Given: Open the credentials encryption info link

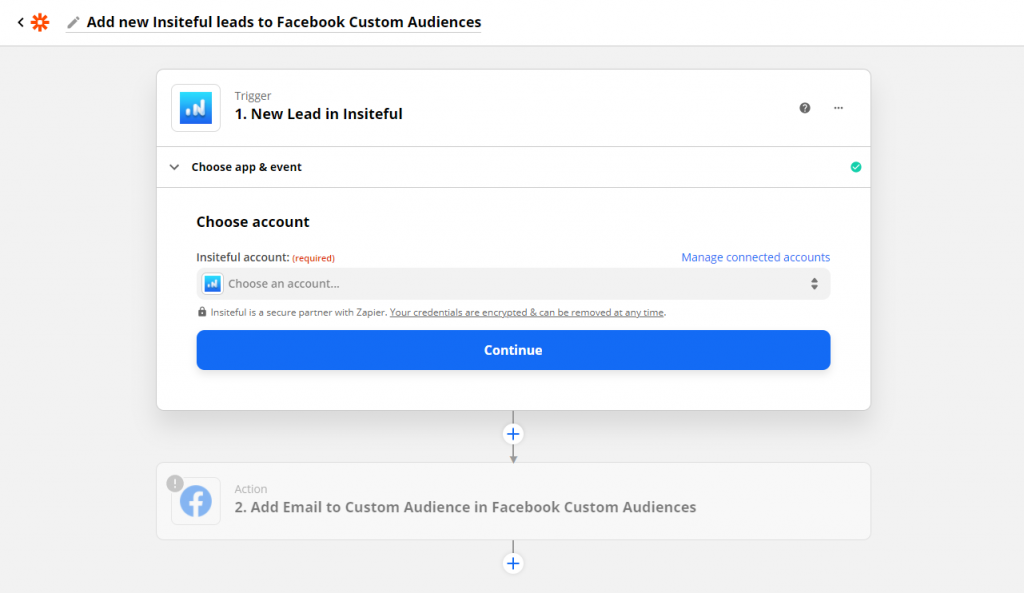Looking at the screenshot, I should 526,313.
